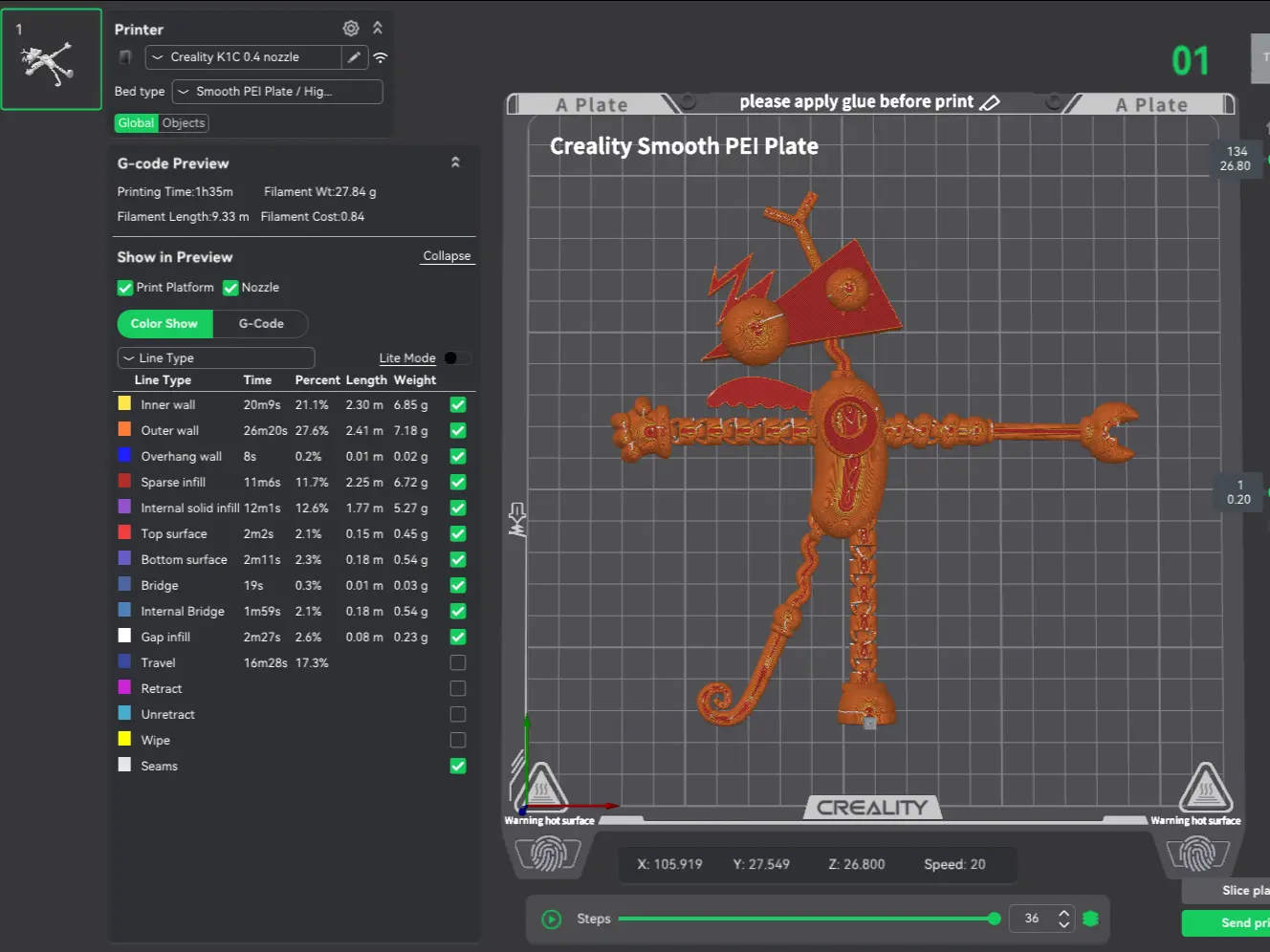1270x952 pixels.
Task: Toggle the Print Platform checkbox
Action: click(x=125, y=288)
